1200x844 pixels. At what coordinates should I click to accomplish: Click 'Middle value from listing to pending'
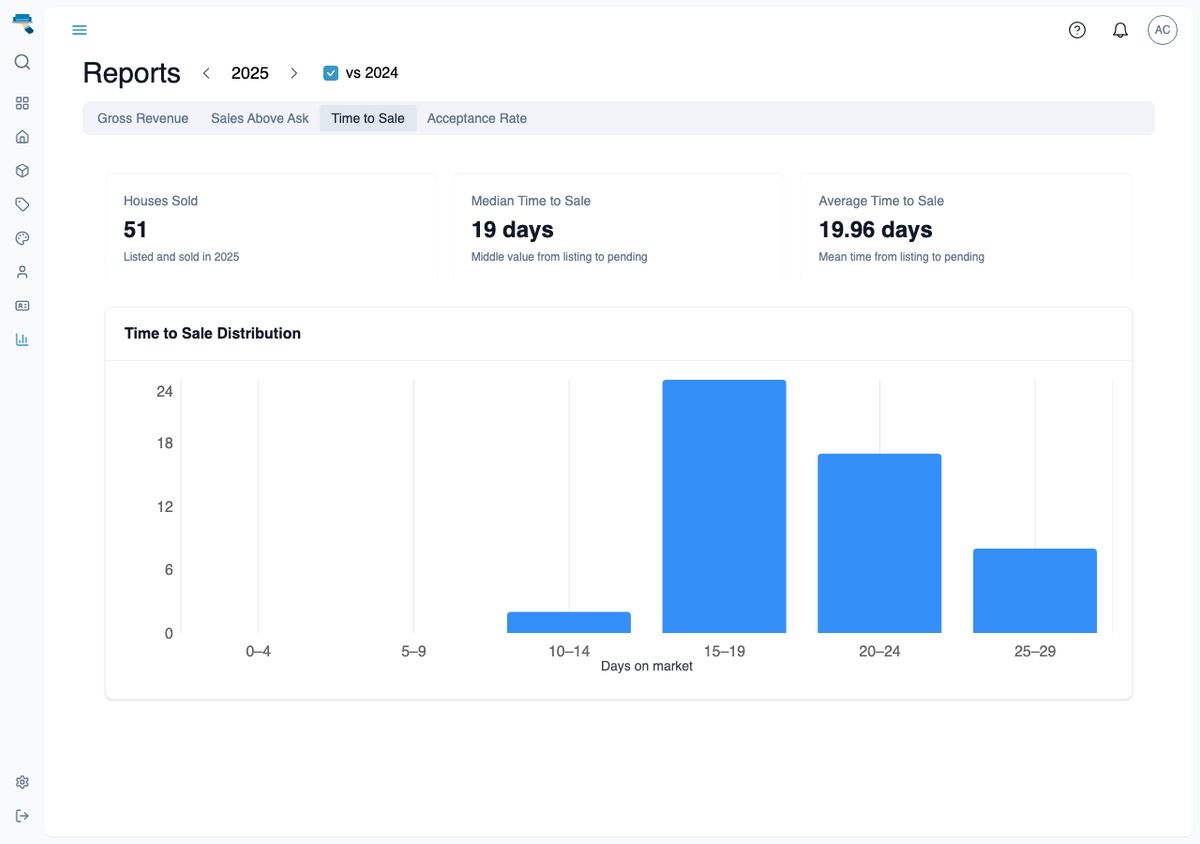[x=559, y=257]
